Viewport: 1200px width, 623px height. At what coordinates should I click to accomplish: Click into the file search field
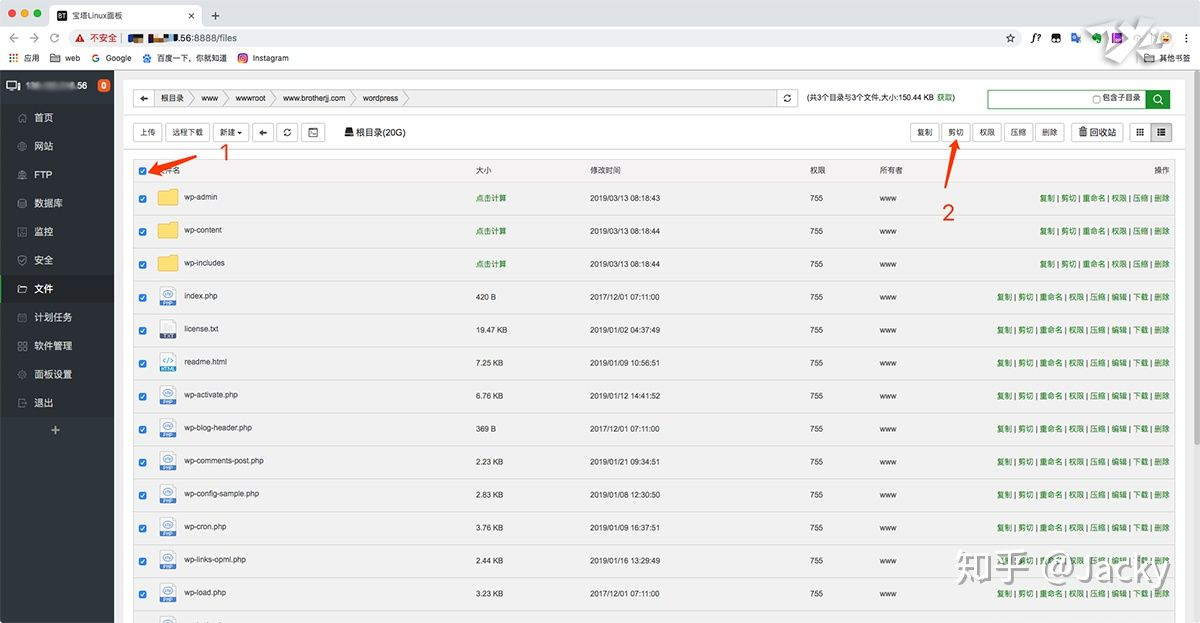click(x=1040, y=99)
